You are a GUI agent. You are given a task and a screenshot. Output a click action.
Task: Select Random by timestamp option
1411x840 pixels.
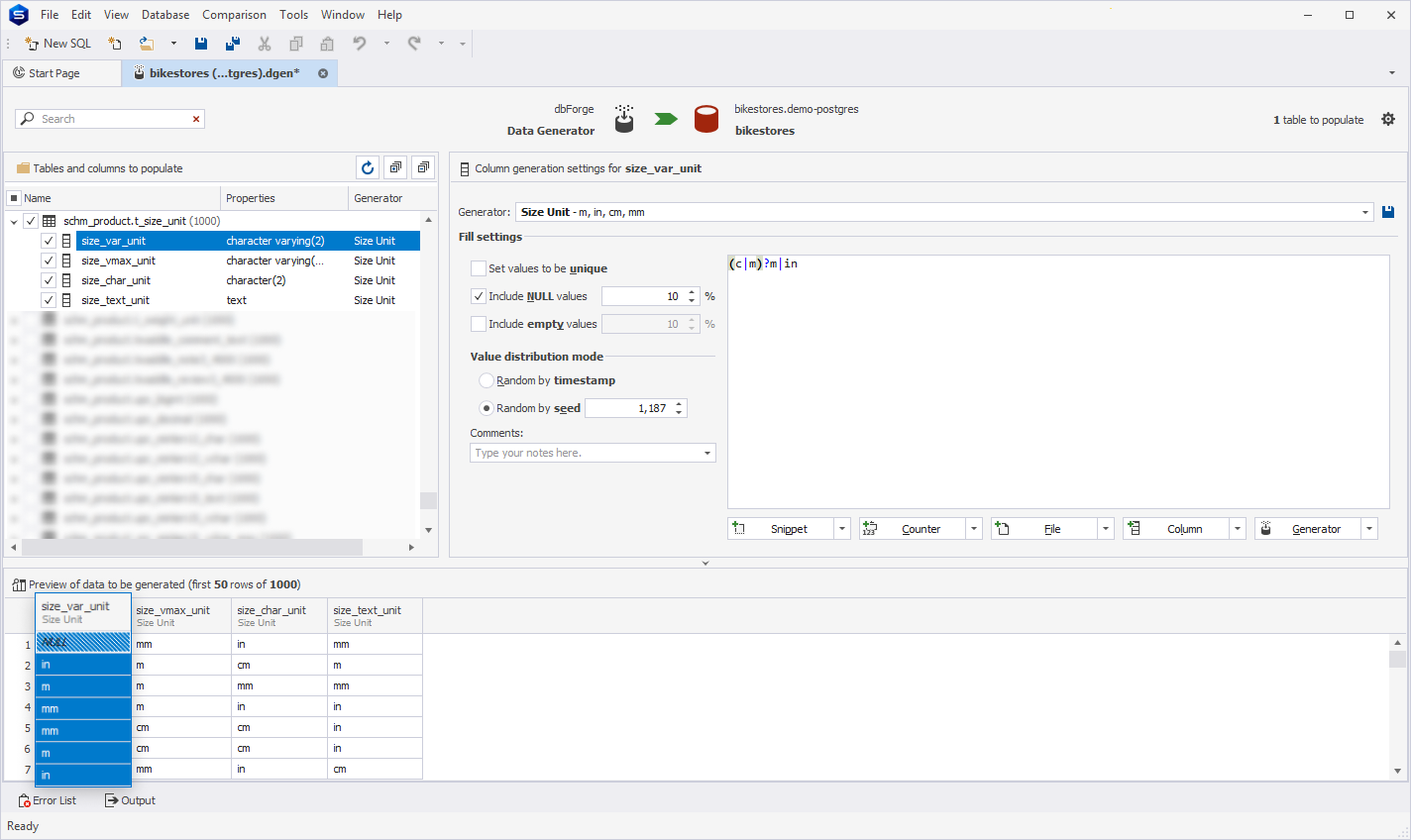(487, 380)
